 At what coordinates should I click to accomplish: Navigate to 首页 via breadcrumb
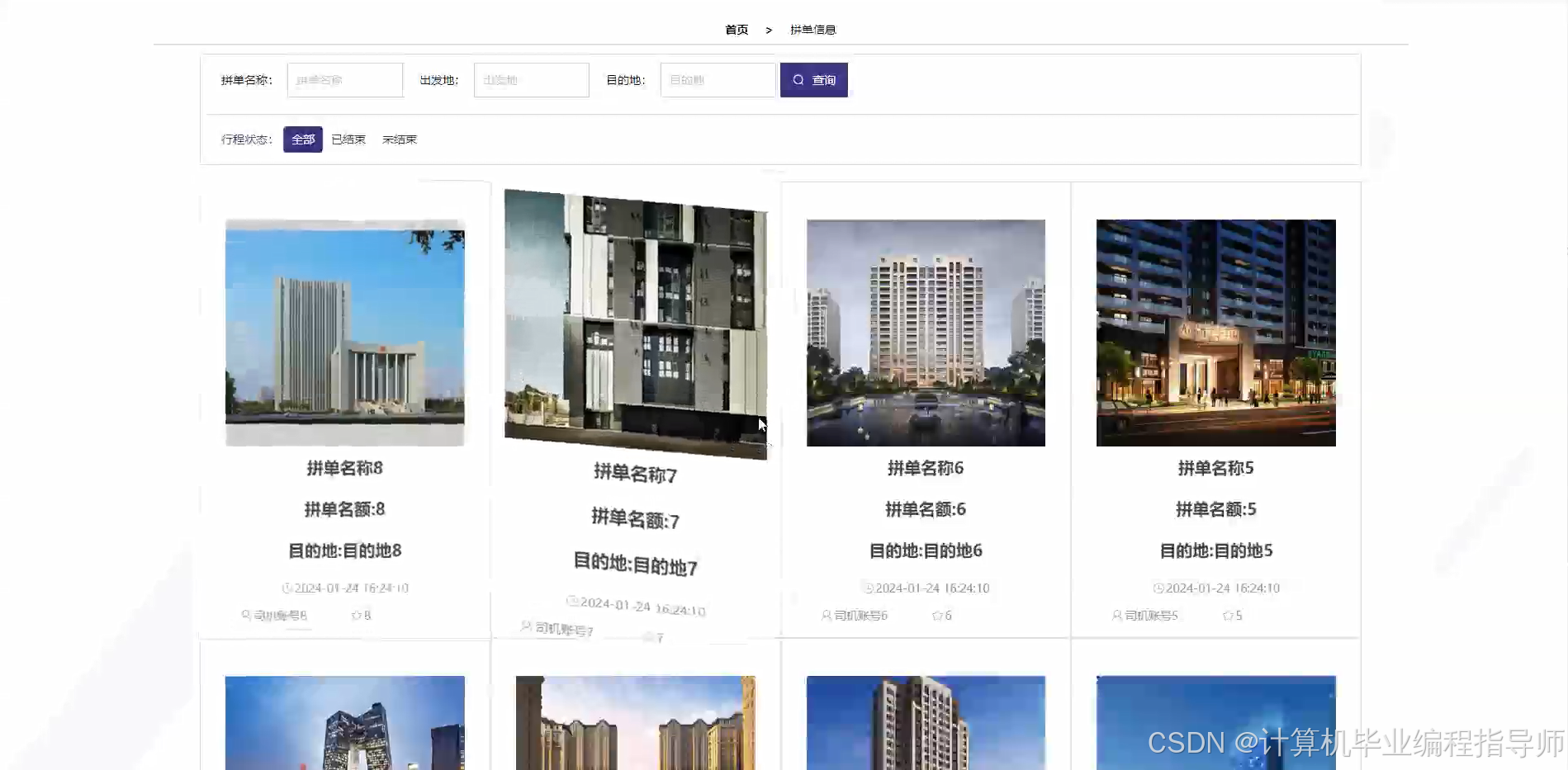click(x=735, y=29)
